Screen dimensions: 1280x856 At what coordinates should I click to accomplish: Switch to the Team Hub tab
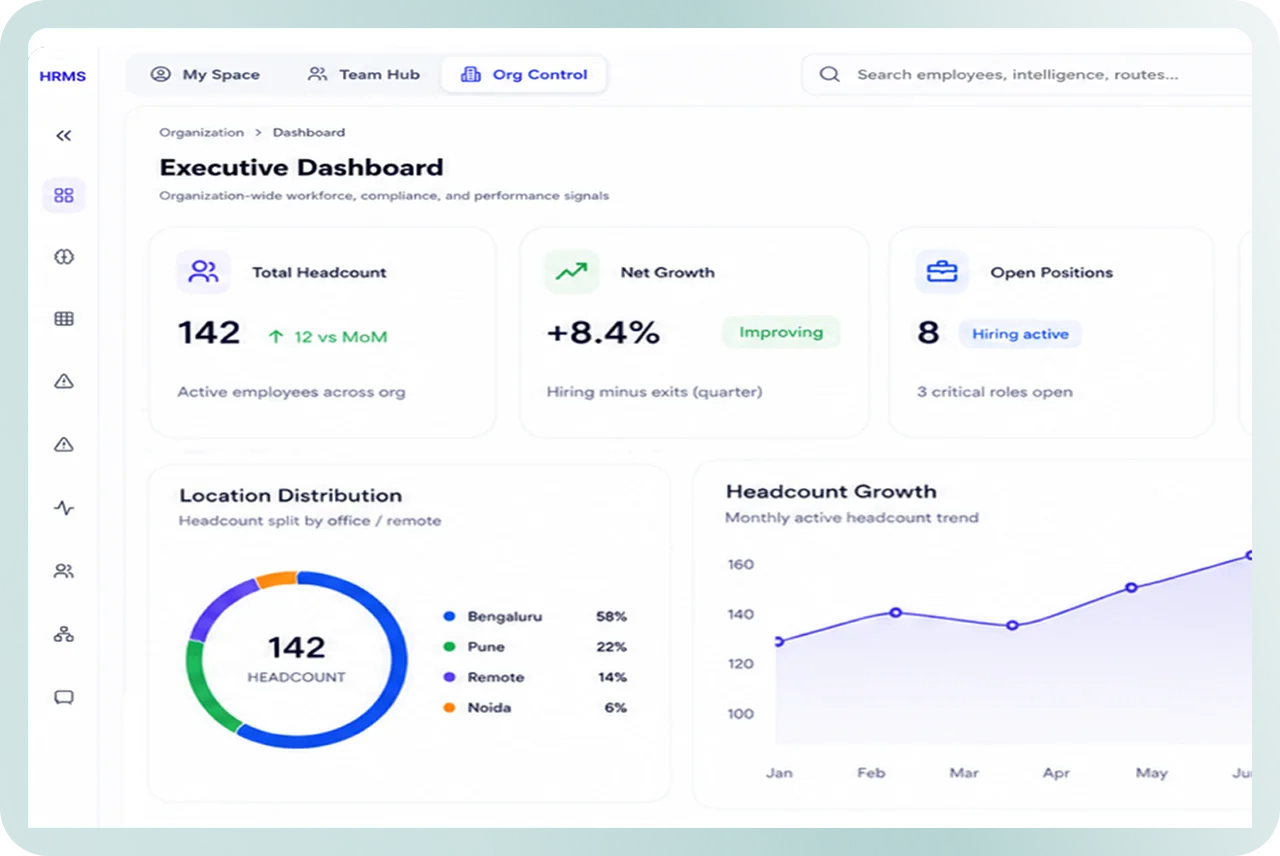point(364,74)
